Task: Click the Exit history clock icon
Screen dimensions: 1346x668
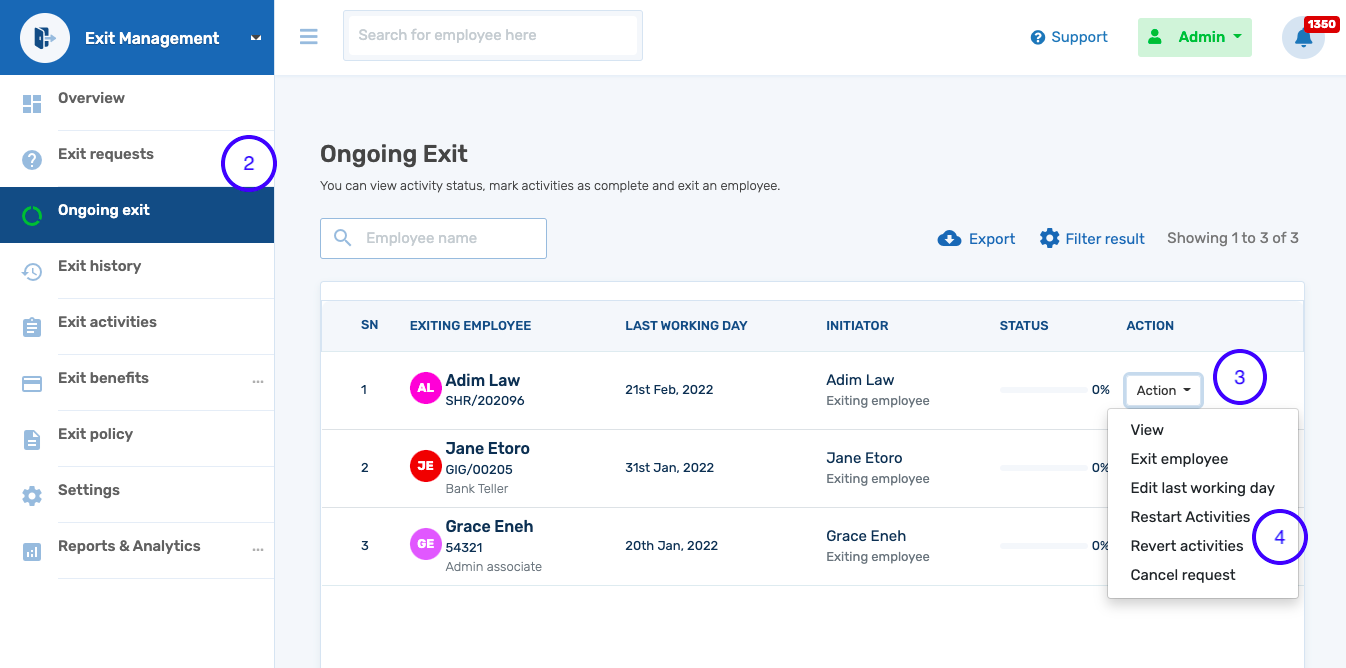Action: (x=32, y=272)
